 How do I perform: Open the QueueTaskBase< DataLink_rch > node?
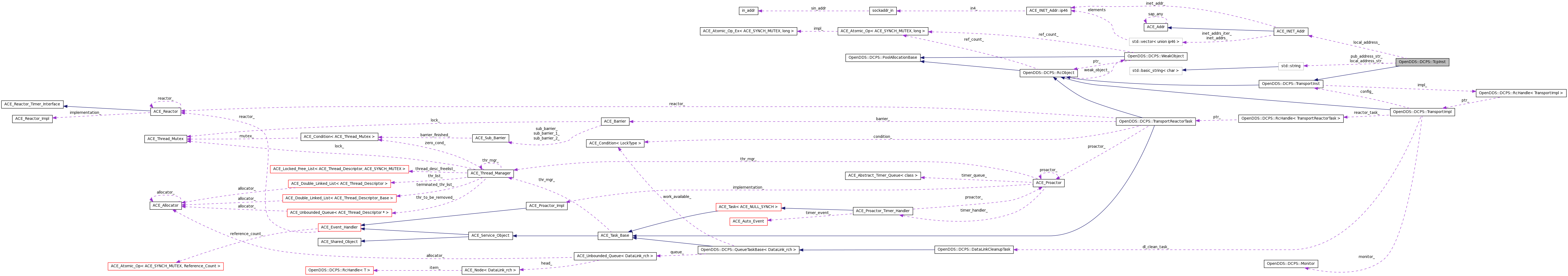coord(748,250)
